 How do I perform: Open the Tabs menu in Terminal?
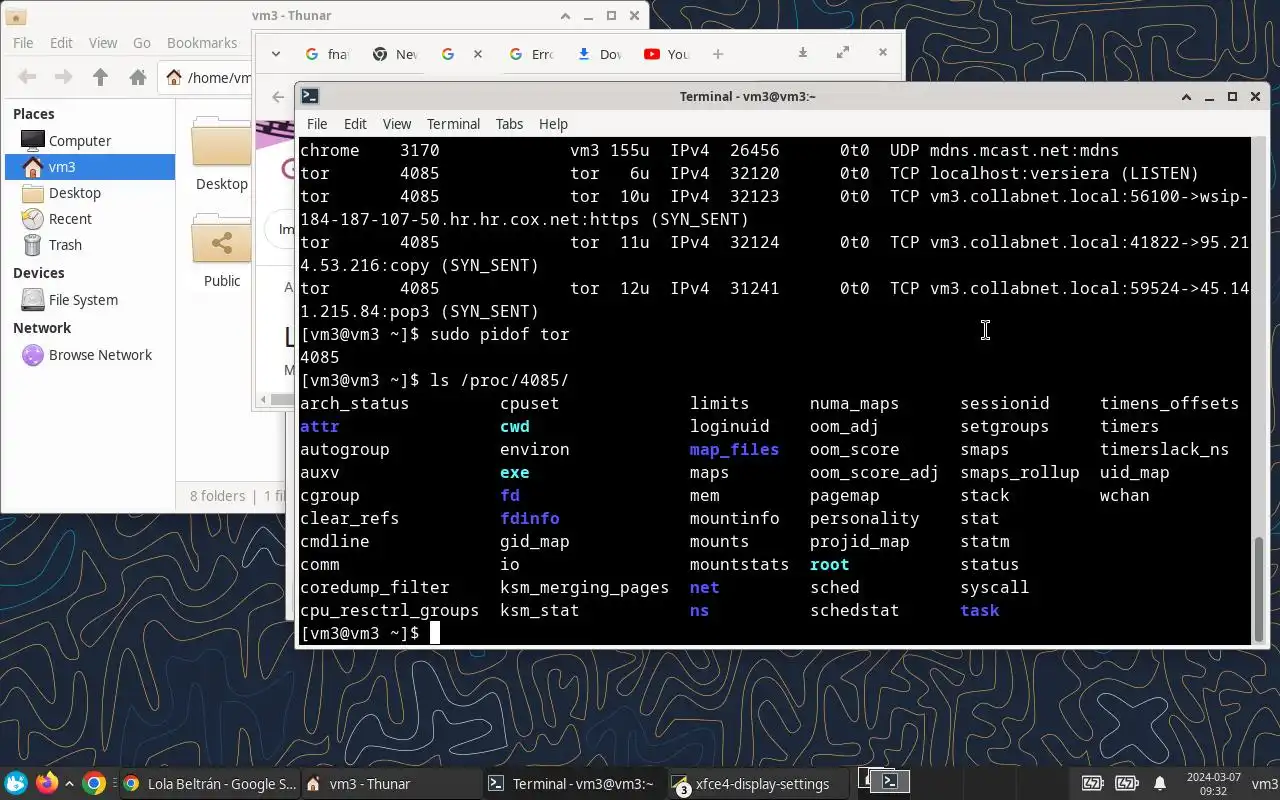pyautogui.click(x=509, y=124)
